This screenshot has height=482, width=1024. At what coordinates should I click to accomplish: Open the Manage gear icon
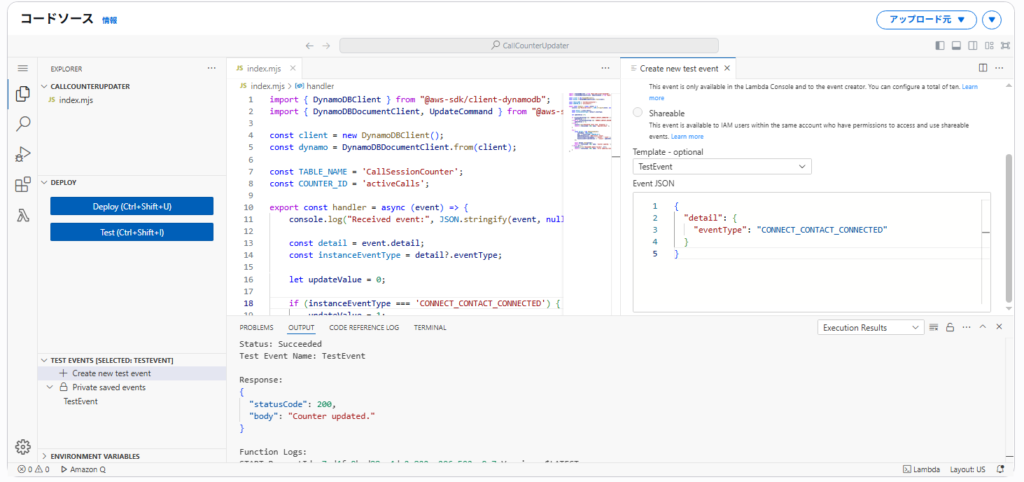23,446
